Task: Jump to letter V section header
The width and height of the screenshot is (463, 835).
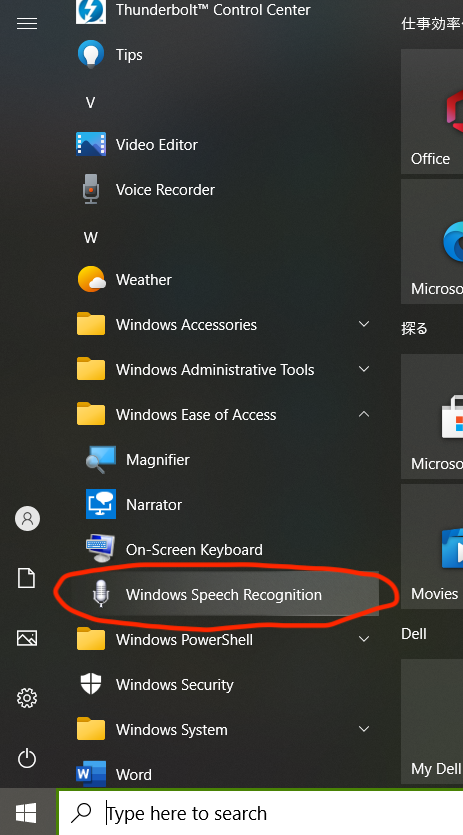Action: [90, 103]
